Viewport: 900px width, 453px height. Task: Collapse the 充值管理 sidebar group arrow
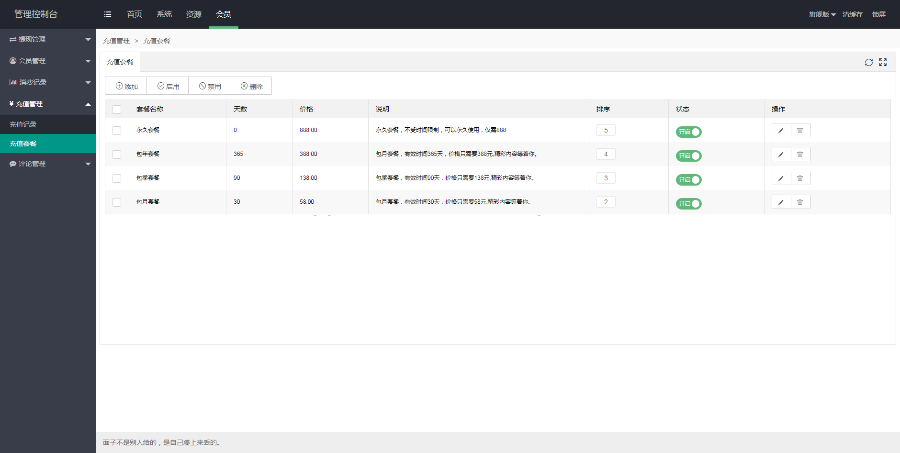88,104
